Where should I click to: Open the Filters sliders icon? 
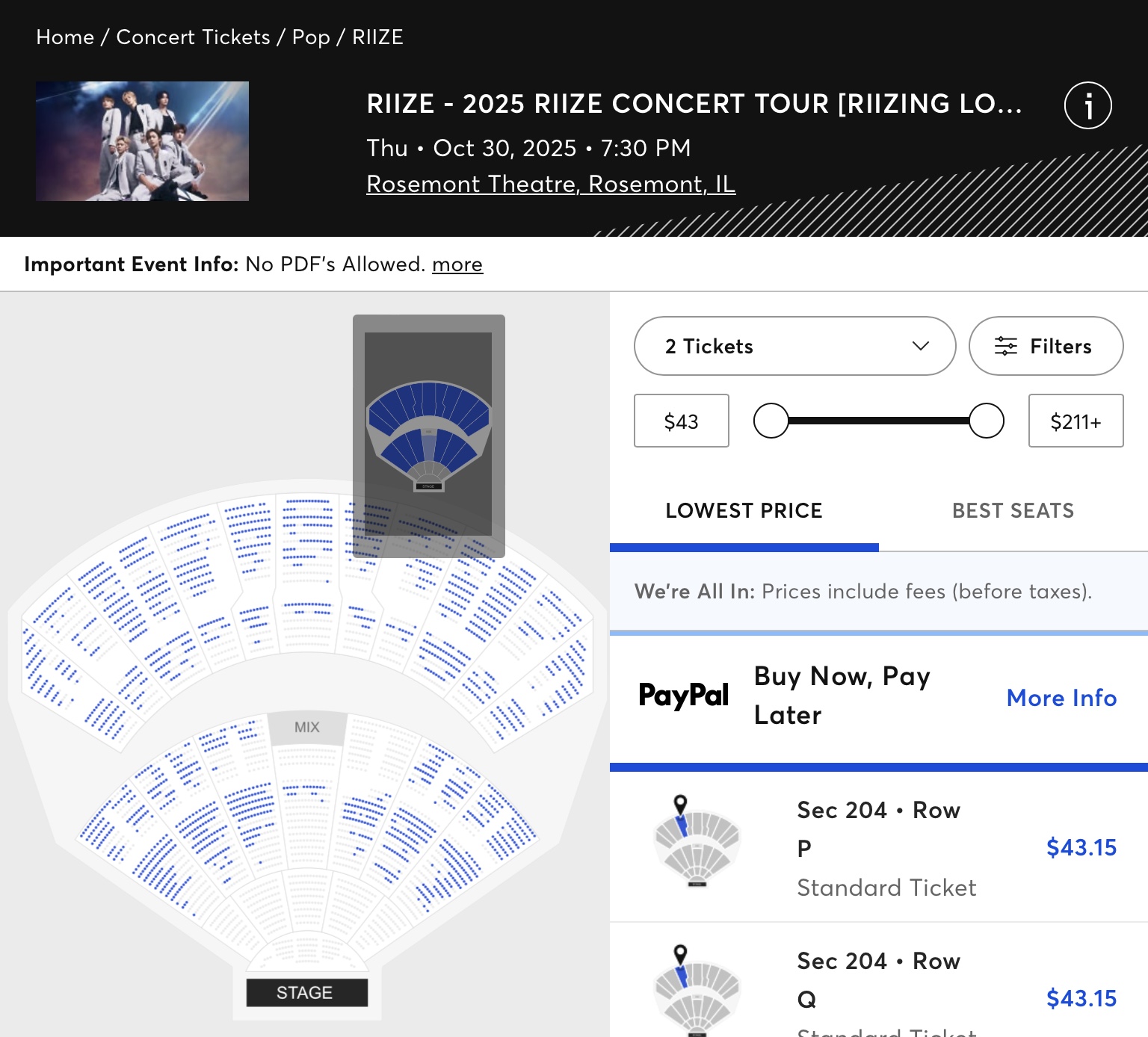[x=1006, y=347]
